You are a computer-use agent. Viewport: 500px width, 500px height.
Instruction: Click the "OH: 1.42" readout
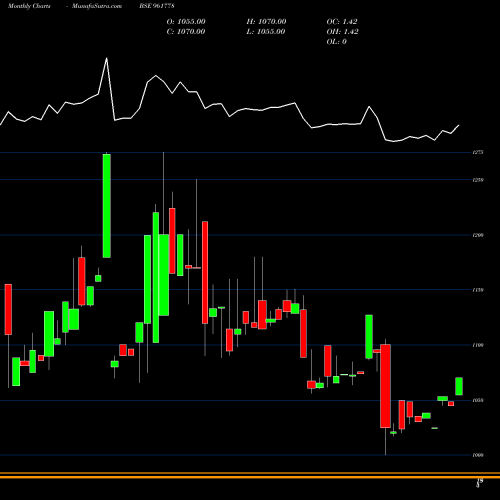[342, 32]
